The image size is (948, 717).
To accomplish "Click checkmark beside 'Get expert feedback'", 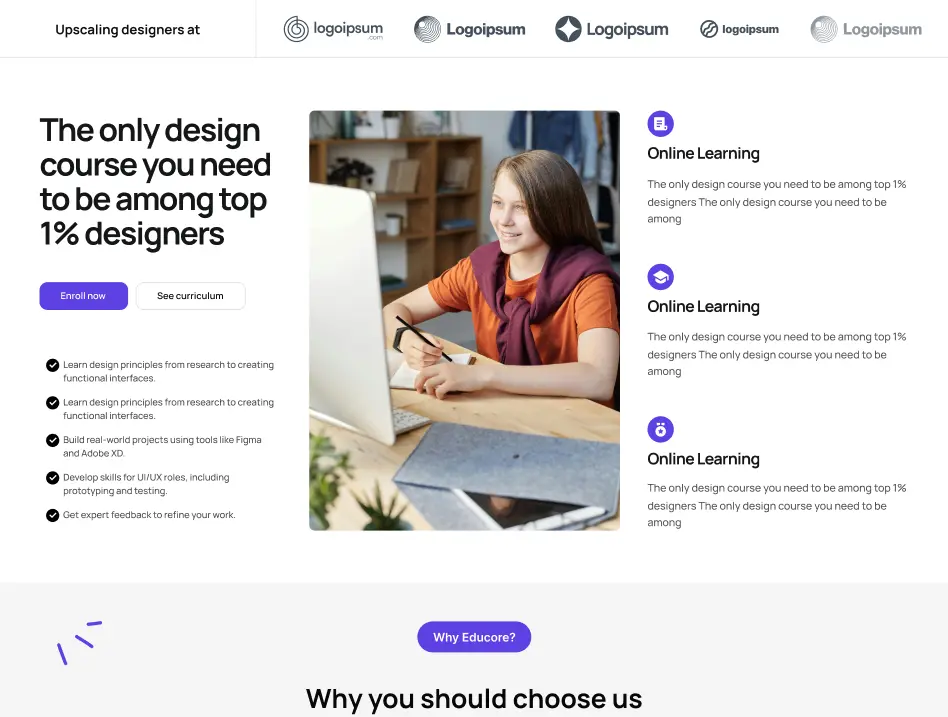I will 53,515.
